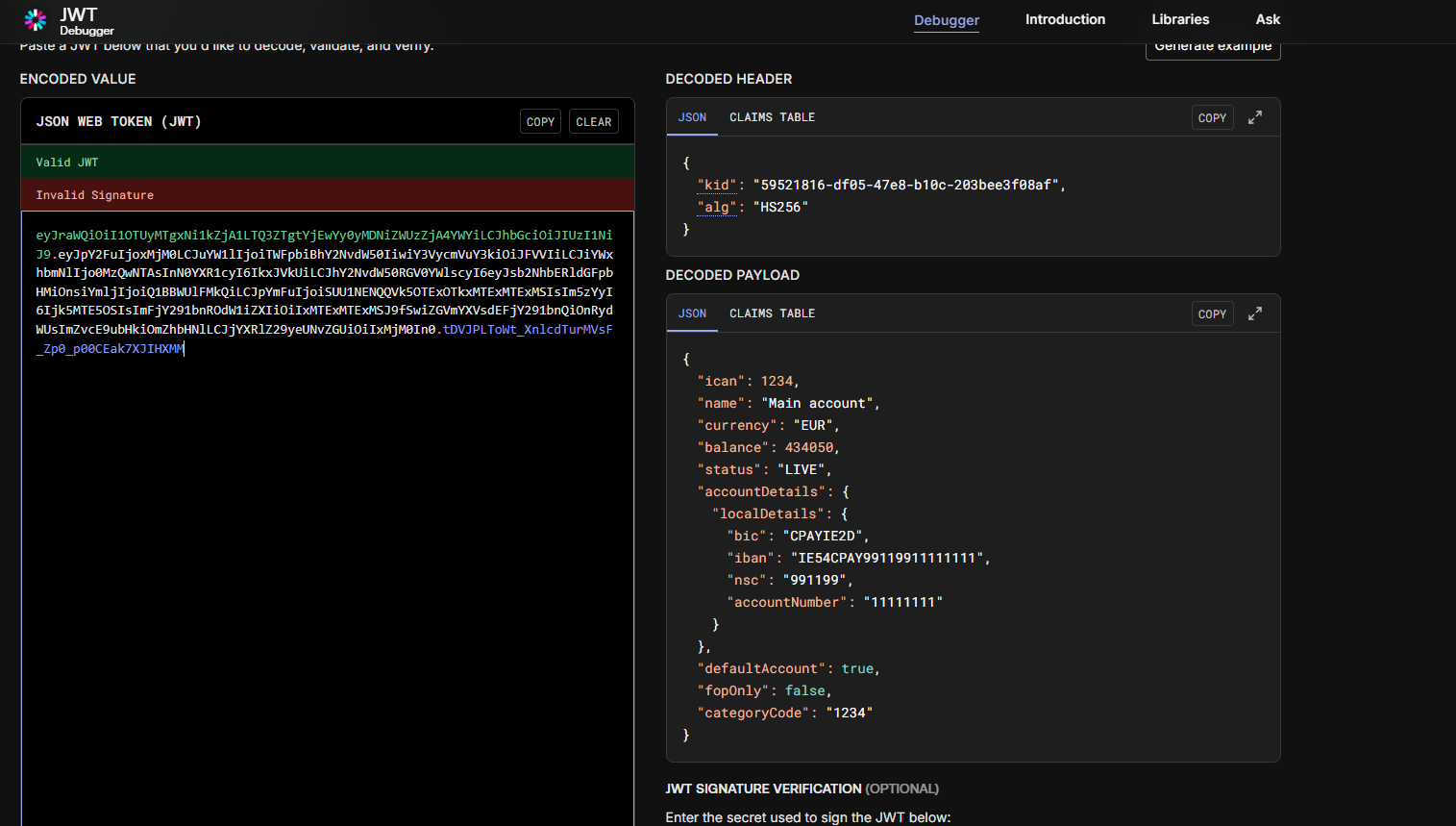Switch Decoded Payload to Claims Table
This screenshot has height=826, width=1456.
click(x=772, y=313)
